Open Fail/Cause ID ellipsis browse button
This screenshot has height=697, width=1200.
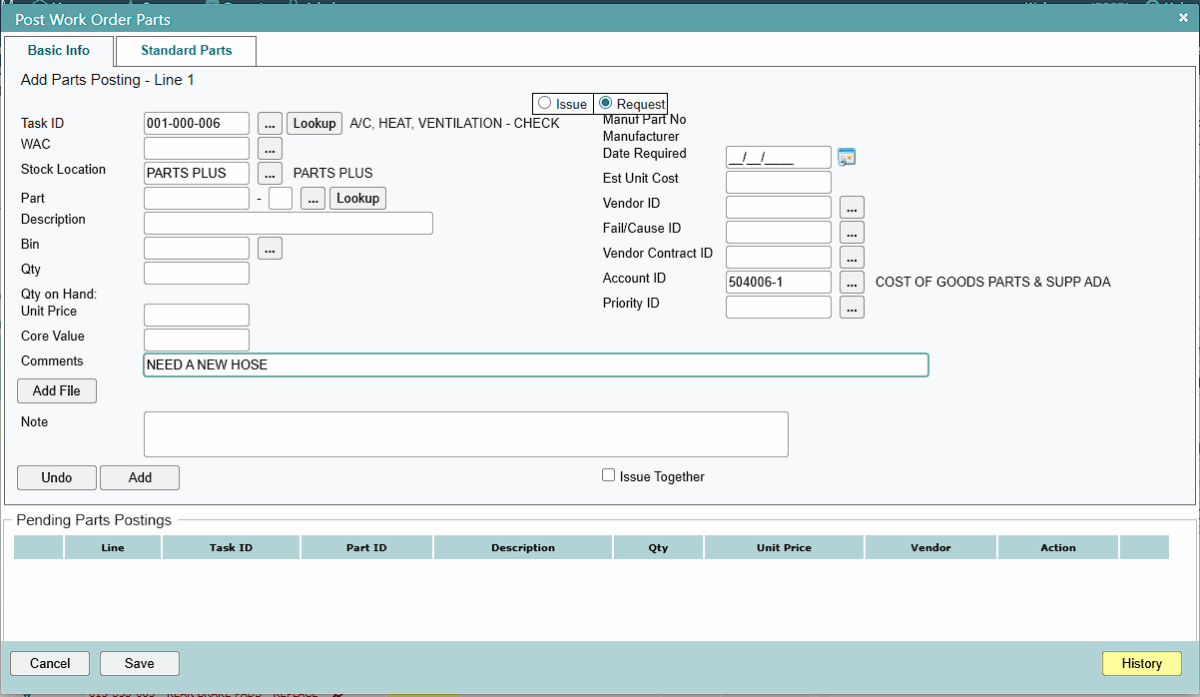(x=852, y=233)
